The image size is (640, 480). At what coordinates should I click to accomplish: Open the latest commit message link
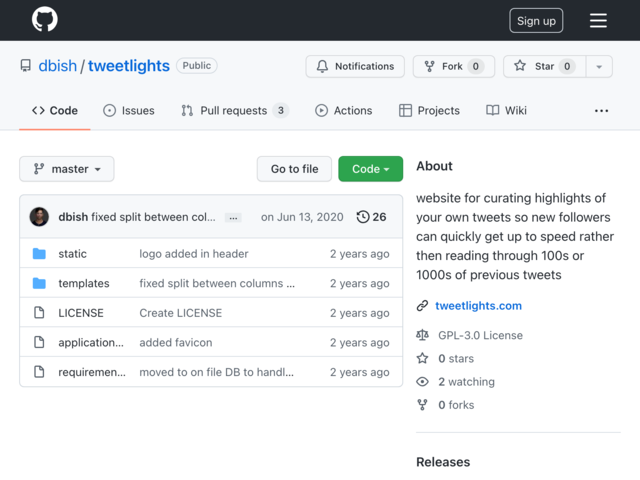point(153,217)
